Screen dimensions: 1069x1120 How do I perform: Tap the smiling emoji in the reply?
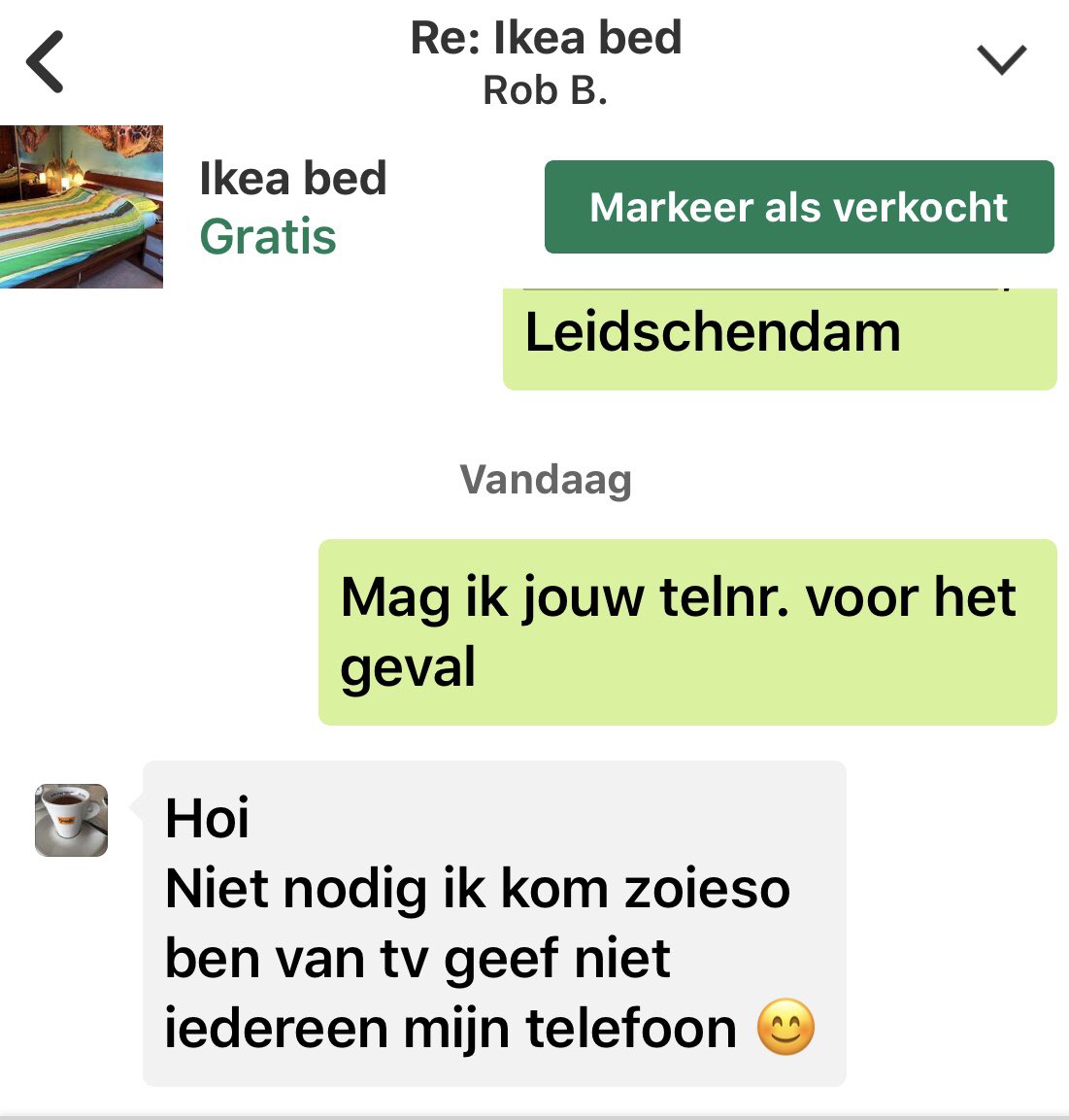coord(785,1027)
